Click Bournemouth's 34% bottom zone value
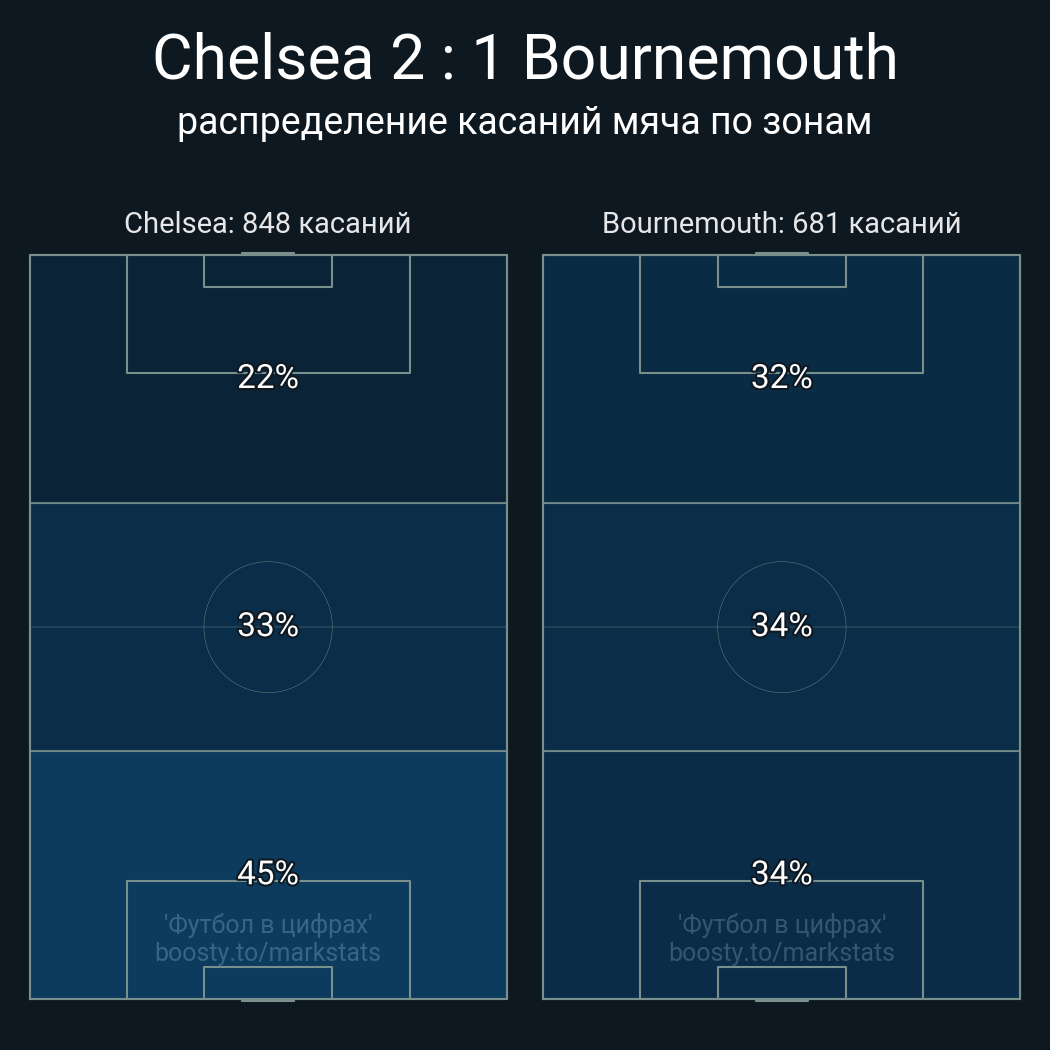This screenshot has height=1050, width=1050. (781, 873)
